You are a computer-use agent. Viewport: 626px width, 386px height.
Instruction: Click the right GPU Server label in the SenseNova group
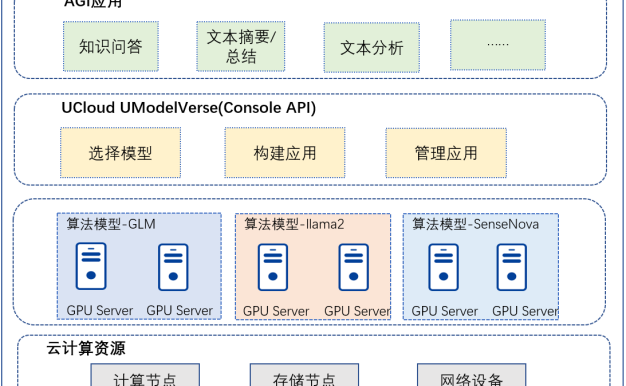pyautogui.click(x=525, y=311)
